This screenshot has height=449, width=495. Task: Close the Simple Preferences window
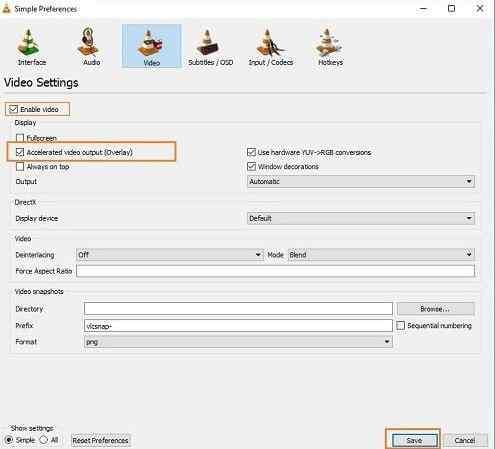tap(480, 8)
